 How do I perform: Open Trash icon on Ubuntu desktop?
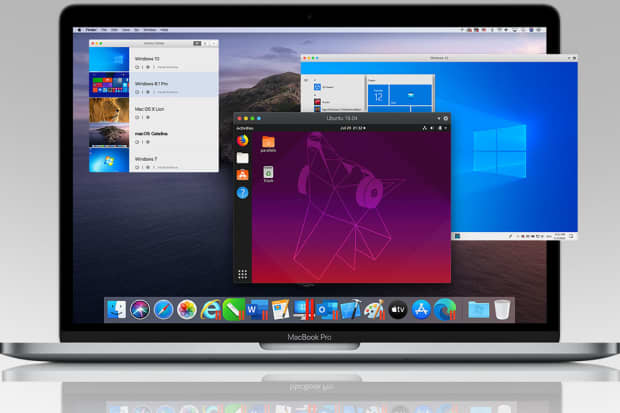(x=269, y=174)
